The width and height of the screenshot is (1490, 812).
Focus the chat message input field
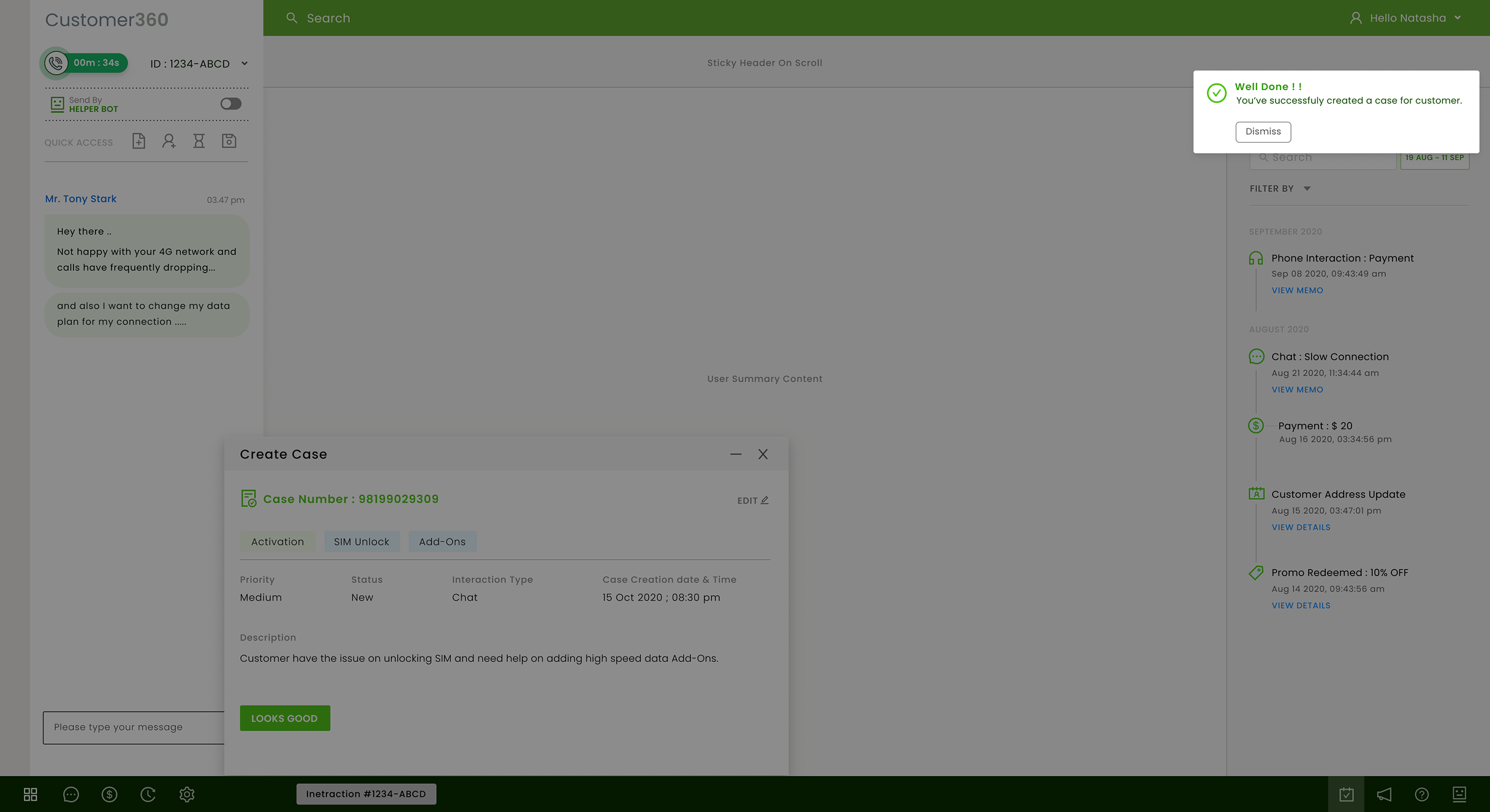pyautogui.click(x=134, y=727)
